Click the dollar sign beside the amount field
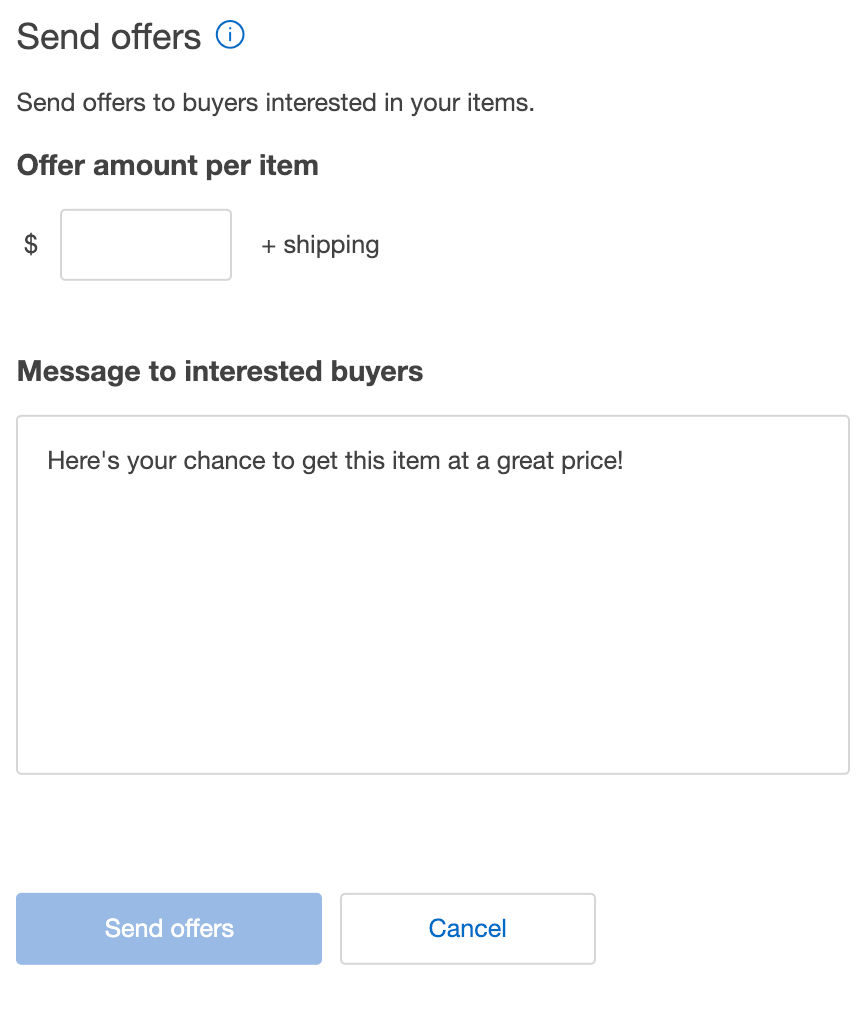862x1018 pixels. tap(31, 244)
